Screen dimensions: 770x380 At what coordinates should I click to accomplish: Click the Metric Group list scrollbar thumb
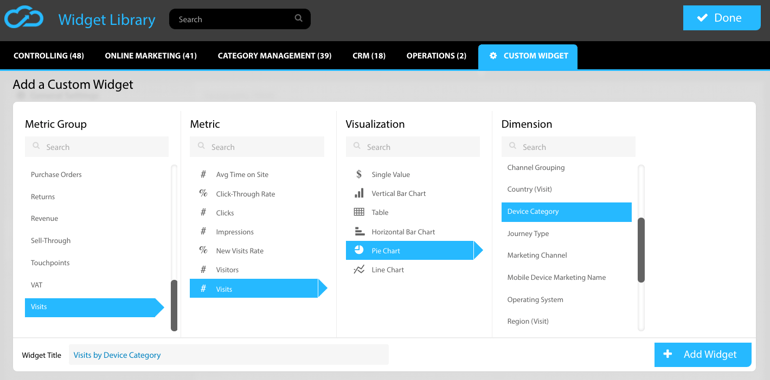tap(174, 305)
